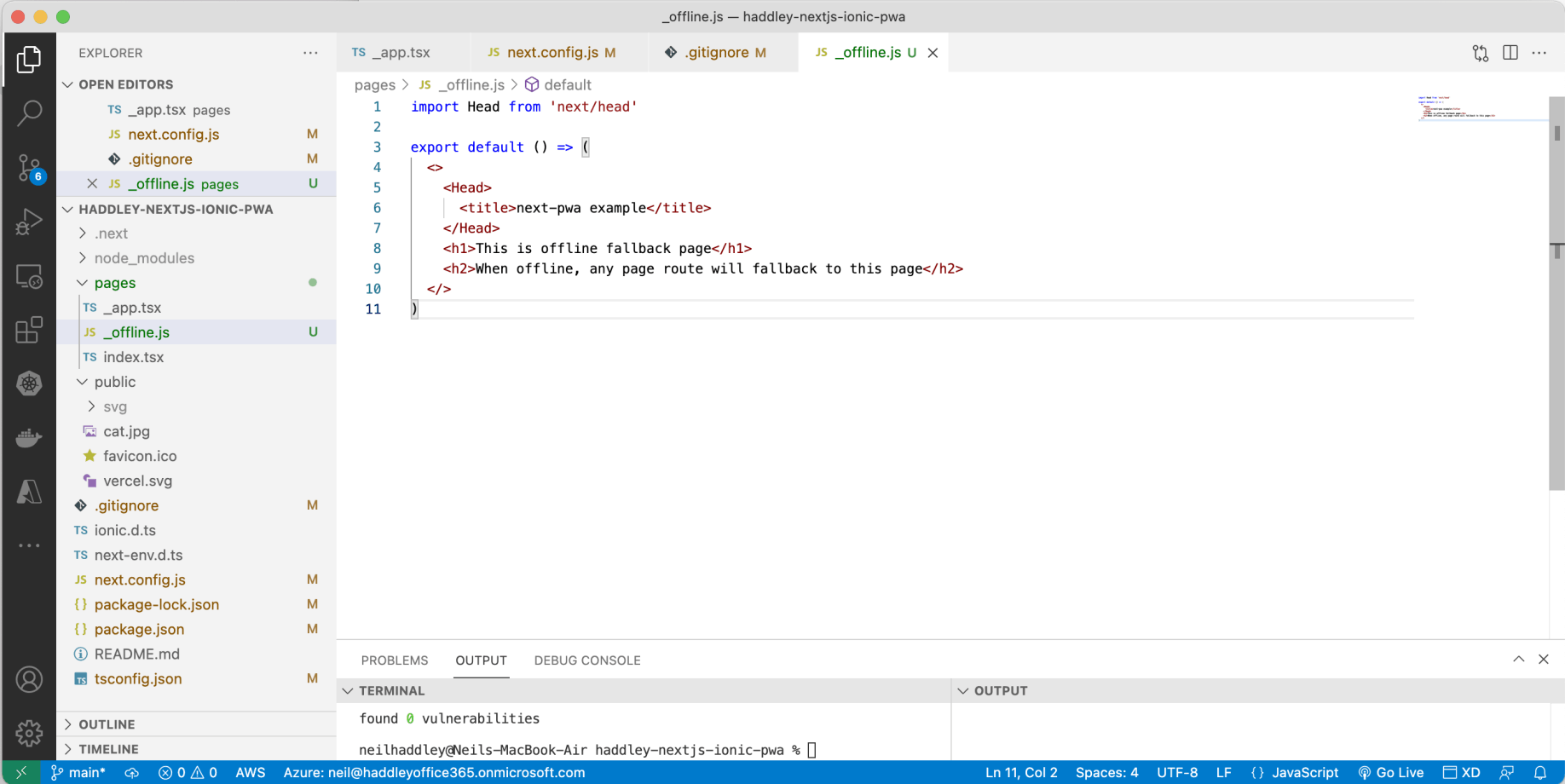
Task: Open the Extensions view
Action: pos(29,330)
